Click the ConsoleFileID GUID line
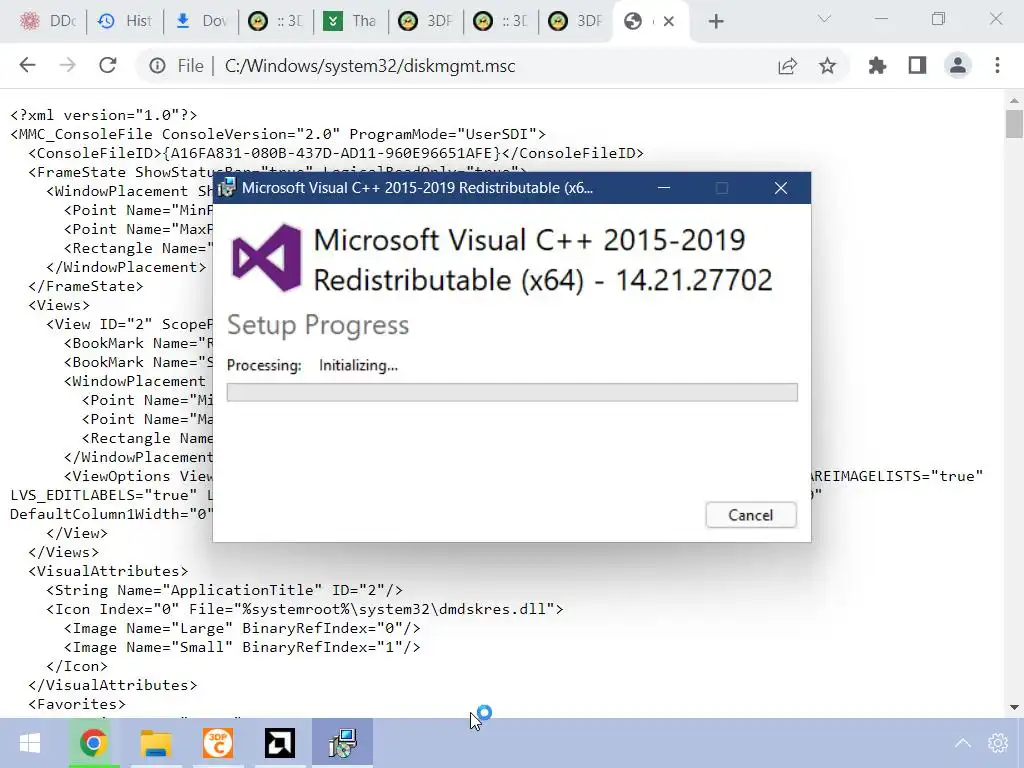 [x=336, y=153]
